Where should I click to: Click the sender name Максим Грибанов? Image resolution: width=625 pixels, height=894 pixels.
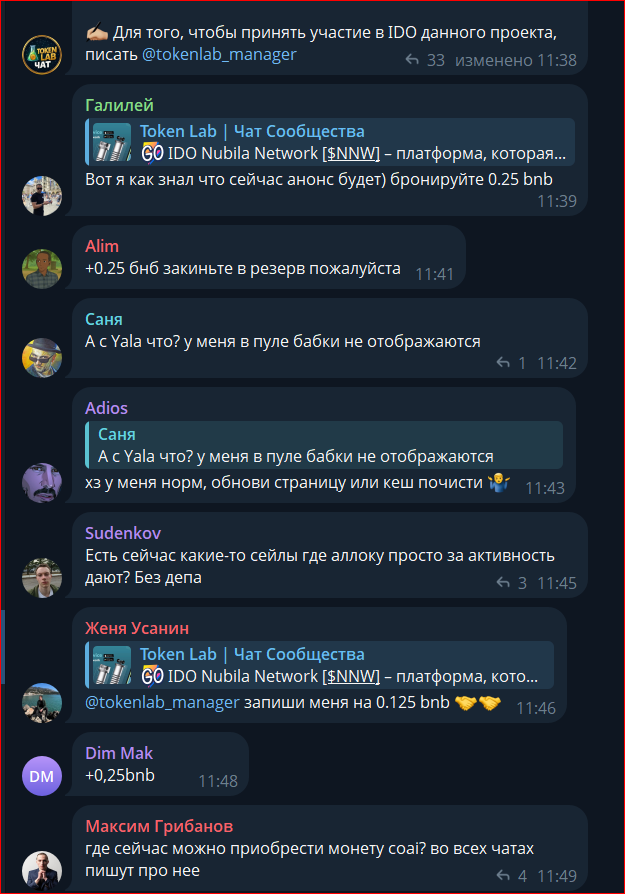click(x=159, y=826)
